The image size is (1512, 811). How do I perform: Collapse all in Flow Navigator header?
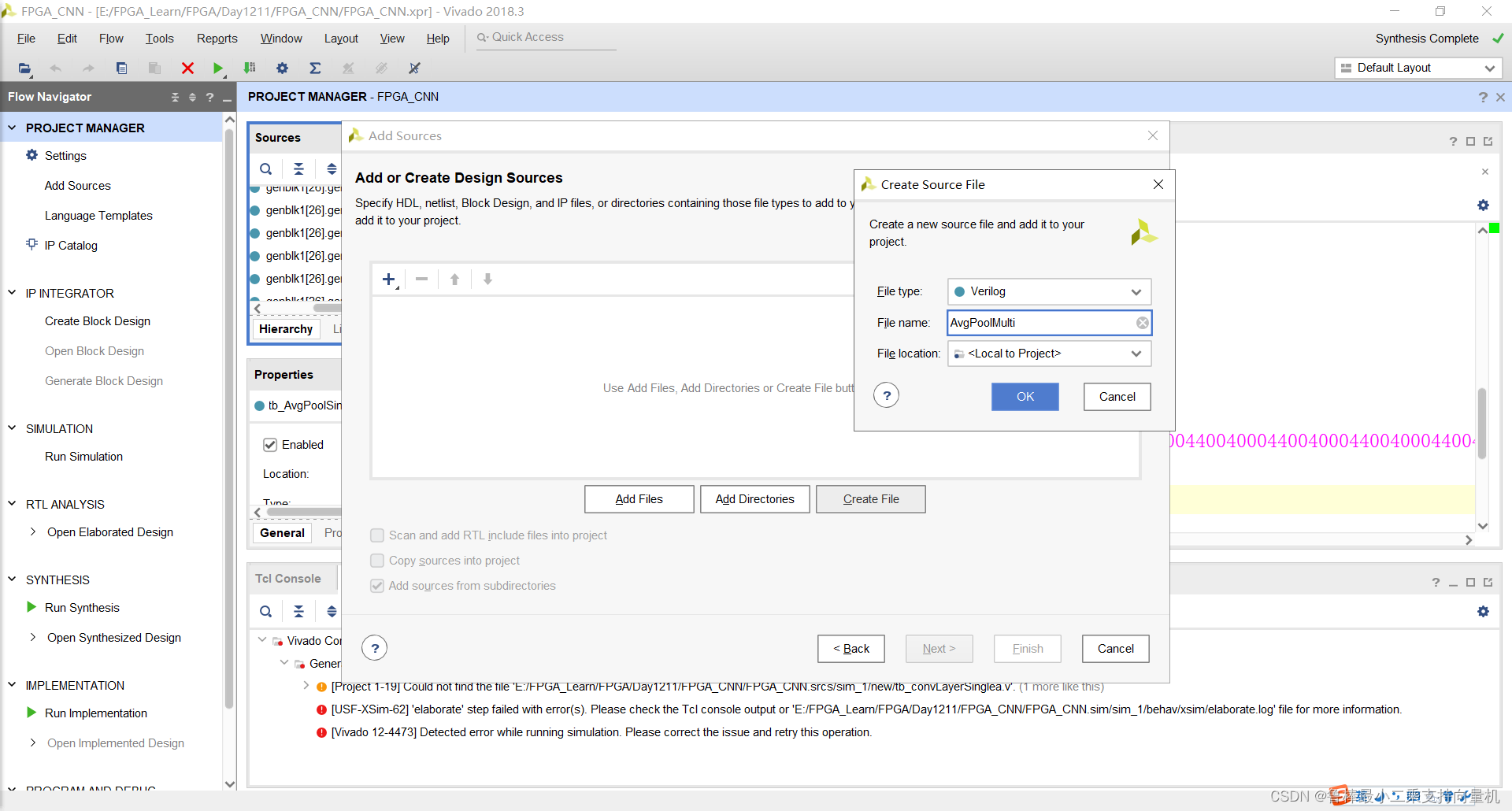(175, 97)
